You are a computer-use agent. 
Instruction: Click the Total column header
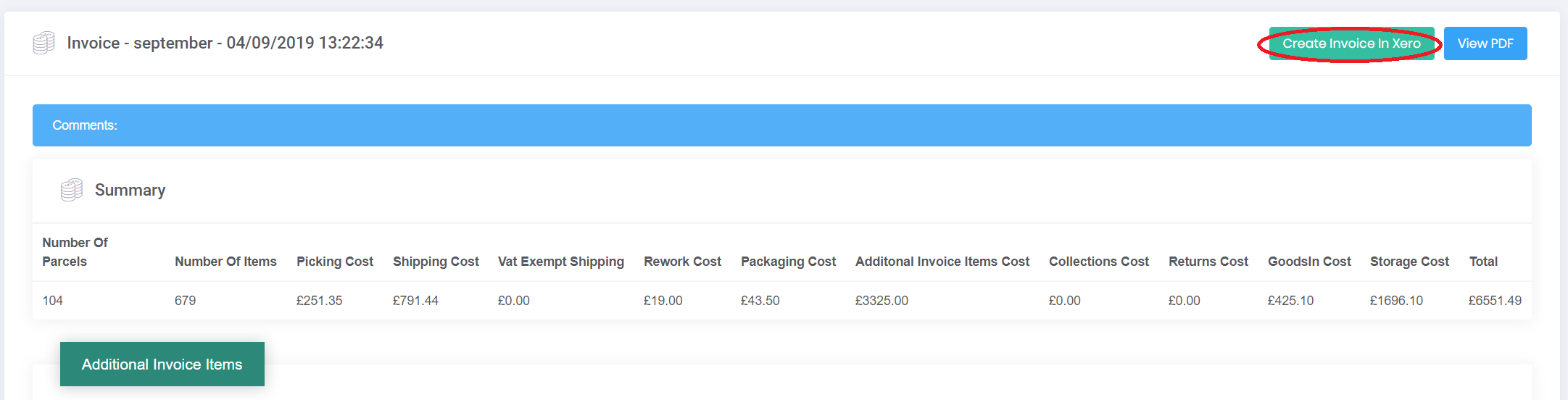coord(1483,262)
